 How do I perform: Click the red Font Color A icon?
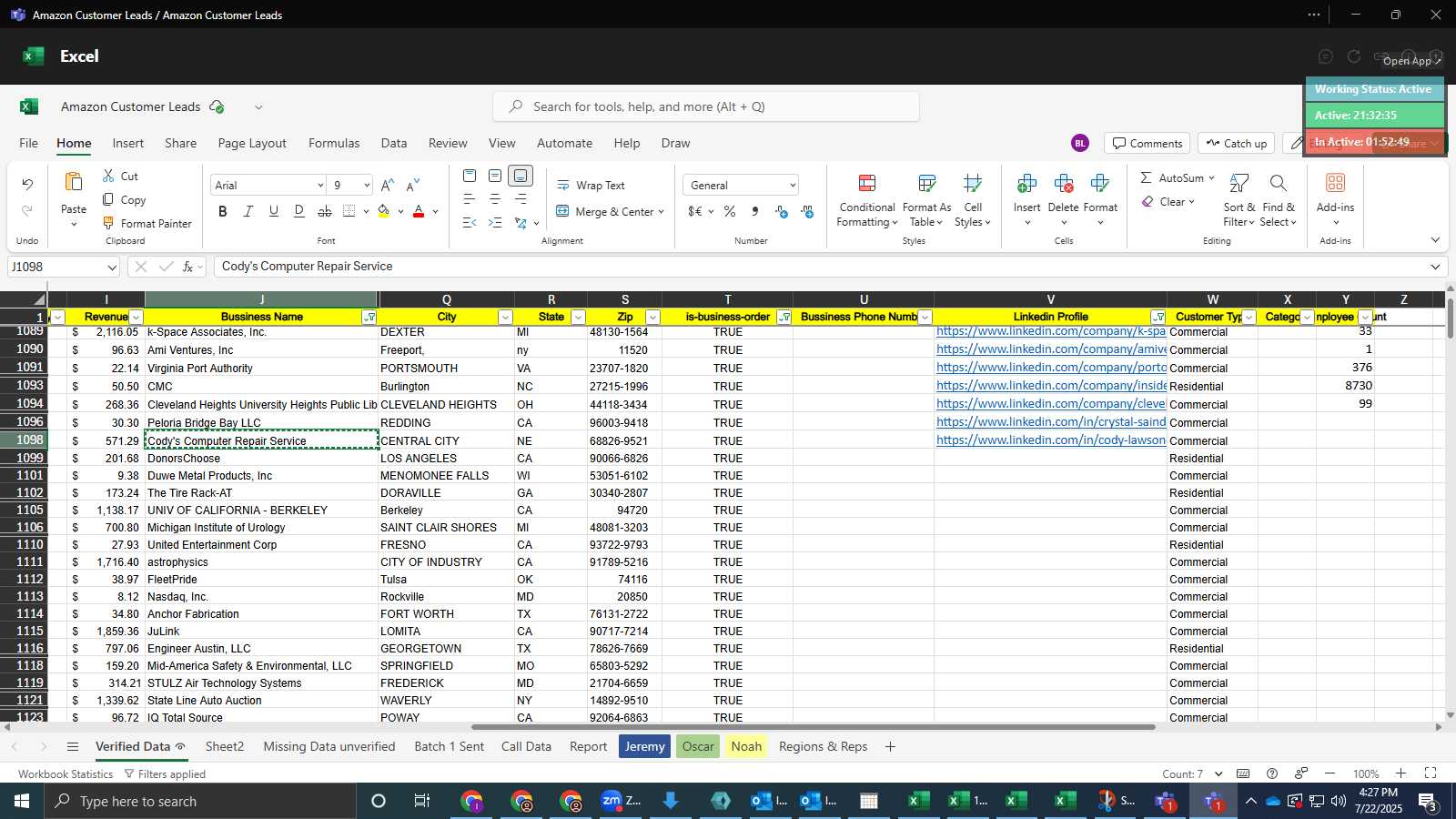419,211
